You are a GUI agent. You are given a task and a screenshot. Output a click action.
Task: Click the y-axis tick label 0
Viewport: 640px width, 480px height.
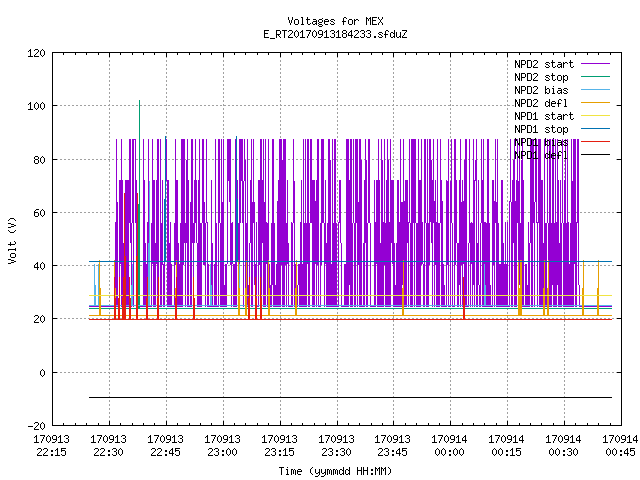[42, 373]
